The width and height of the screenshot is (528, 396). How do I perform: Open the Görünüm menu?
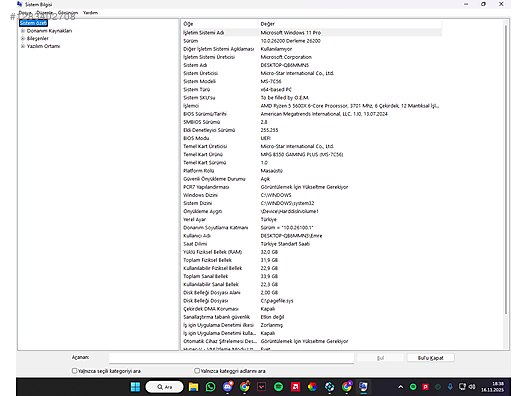pos(68,12)
